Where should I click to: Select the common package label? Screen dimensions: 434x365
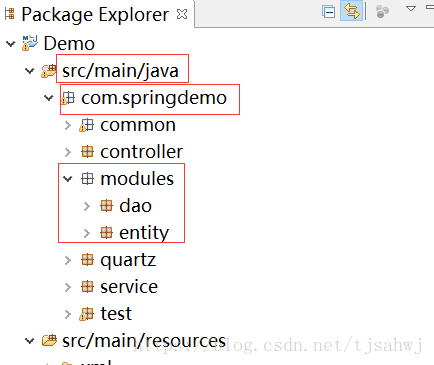[138, 125]
